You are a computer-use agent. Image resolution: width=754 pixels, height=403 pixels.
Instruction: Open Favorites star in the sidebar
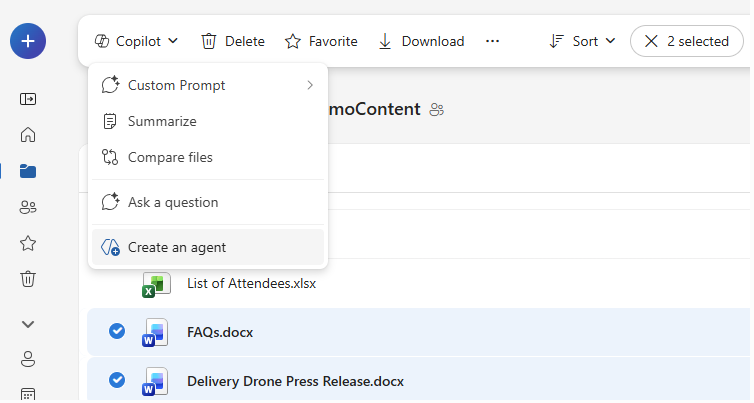pos(28,243)
